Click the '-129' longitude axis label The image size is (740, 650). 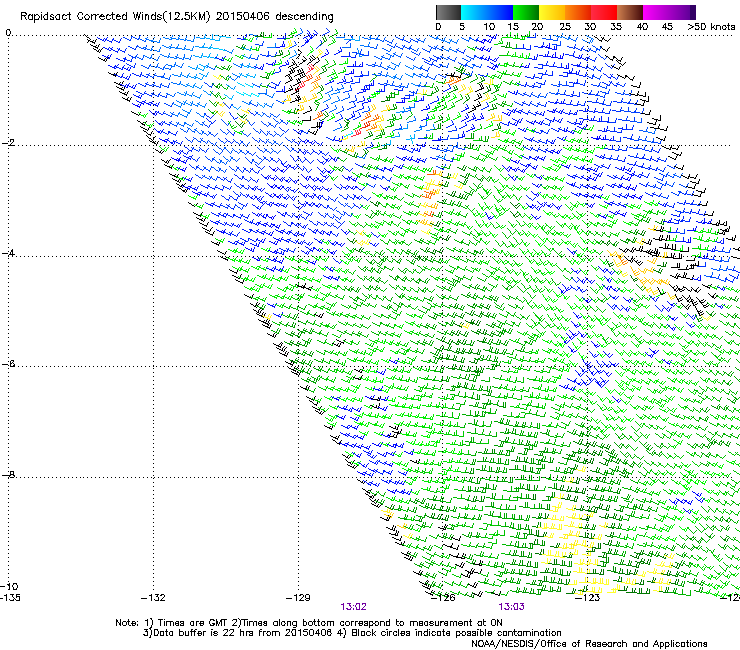(298, 598)
